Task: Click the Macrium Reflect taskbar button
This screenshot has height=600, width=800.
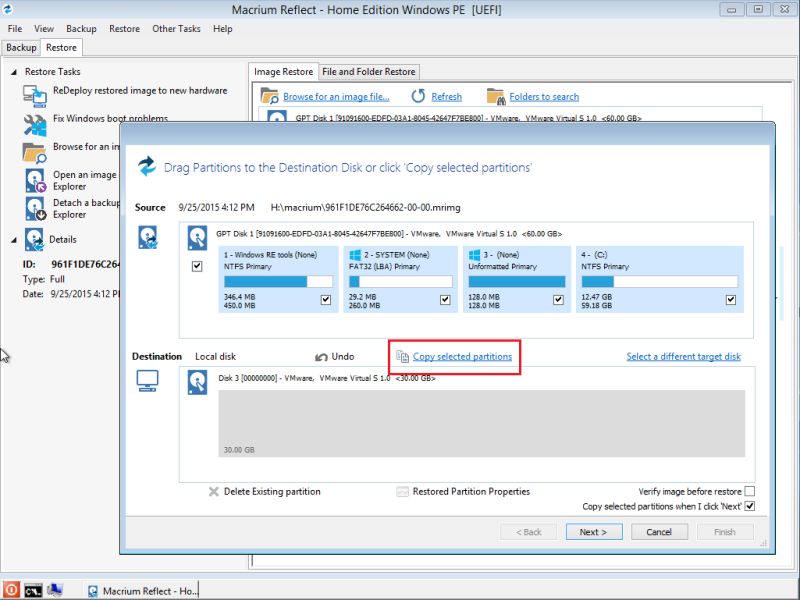Action: point(141,591)
